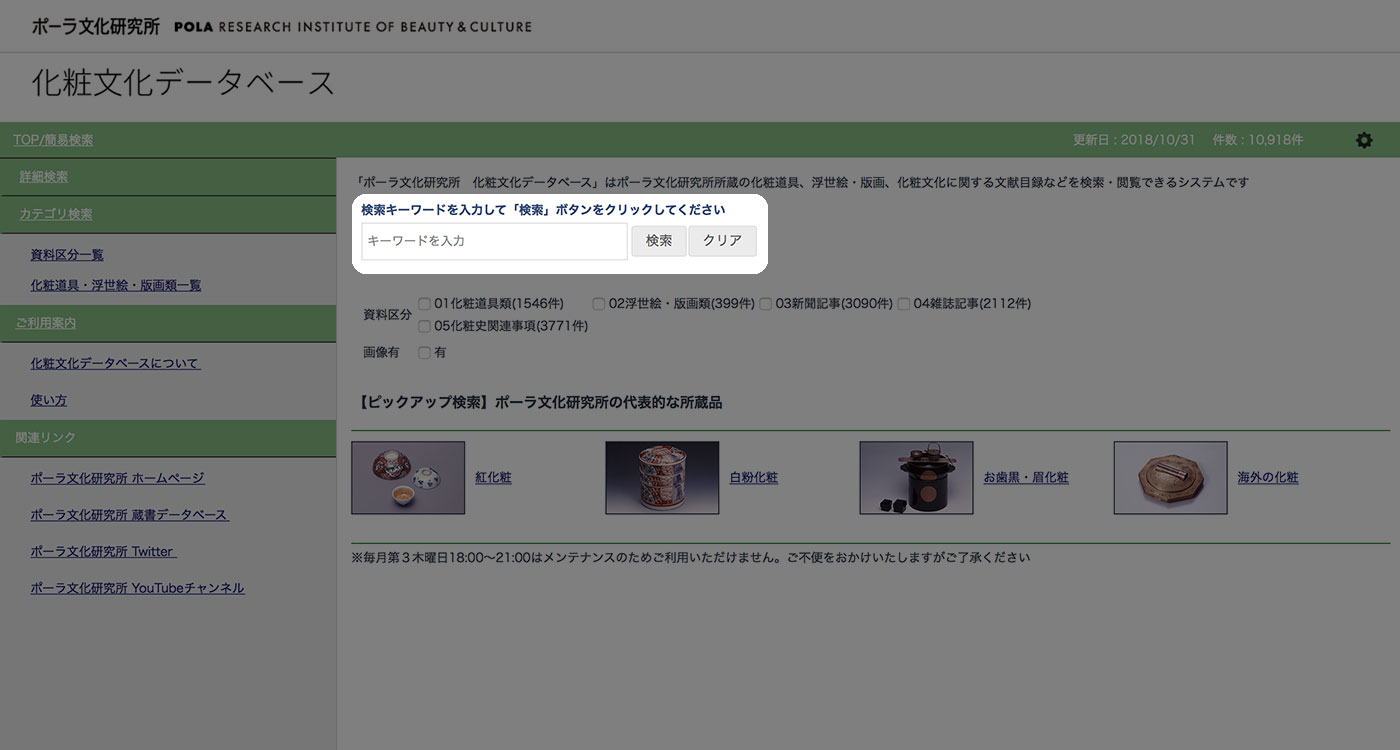
Task: Open the 紅化粧 text link
Action: point(493,478)
